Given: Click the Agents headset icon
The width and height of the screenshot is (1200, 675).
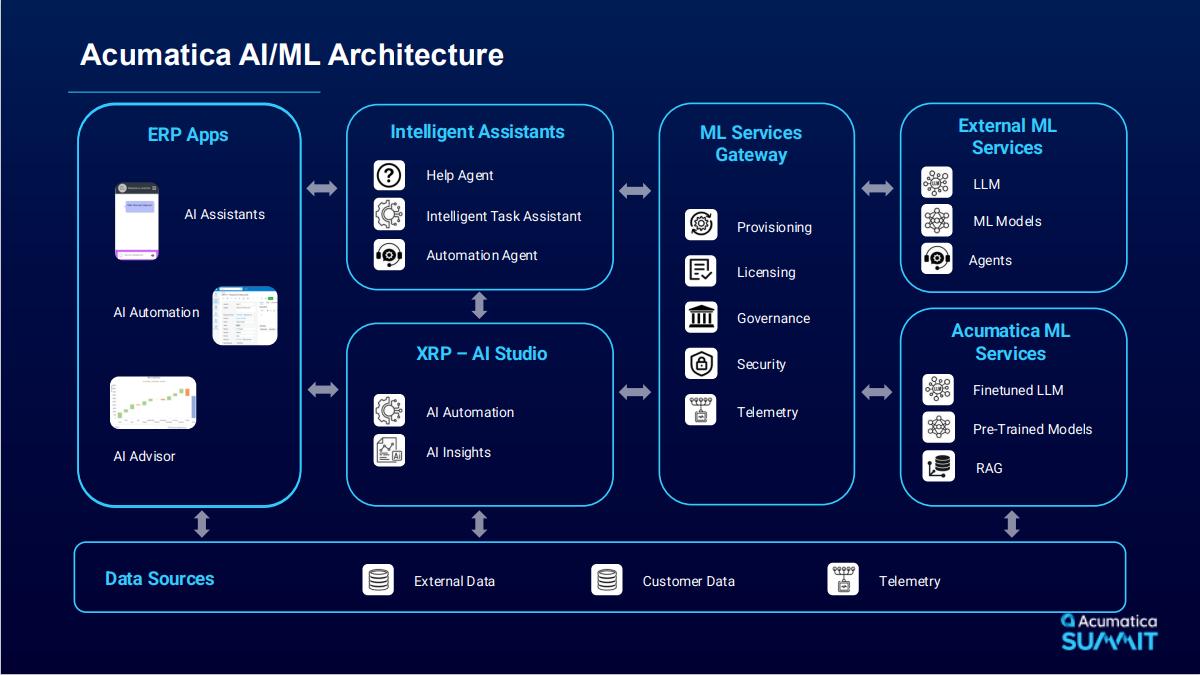Looking at the screenshot, I should click(937, 259).
